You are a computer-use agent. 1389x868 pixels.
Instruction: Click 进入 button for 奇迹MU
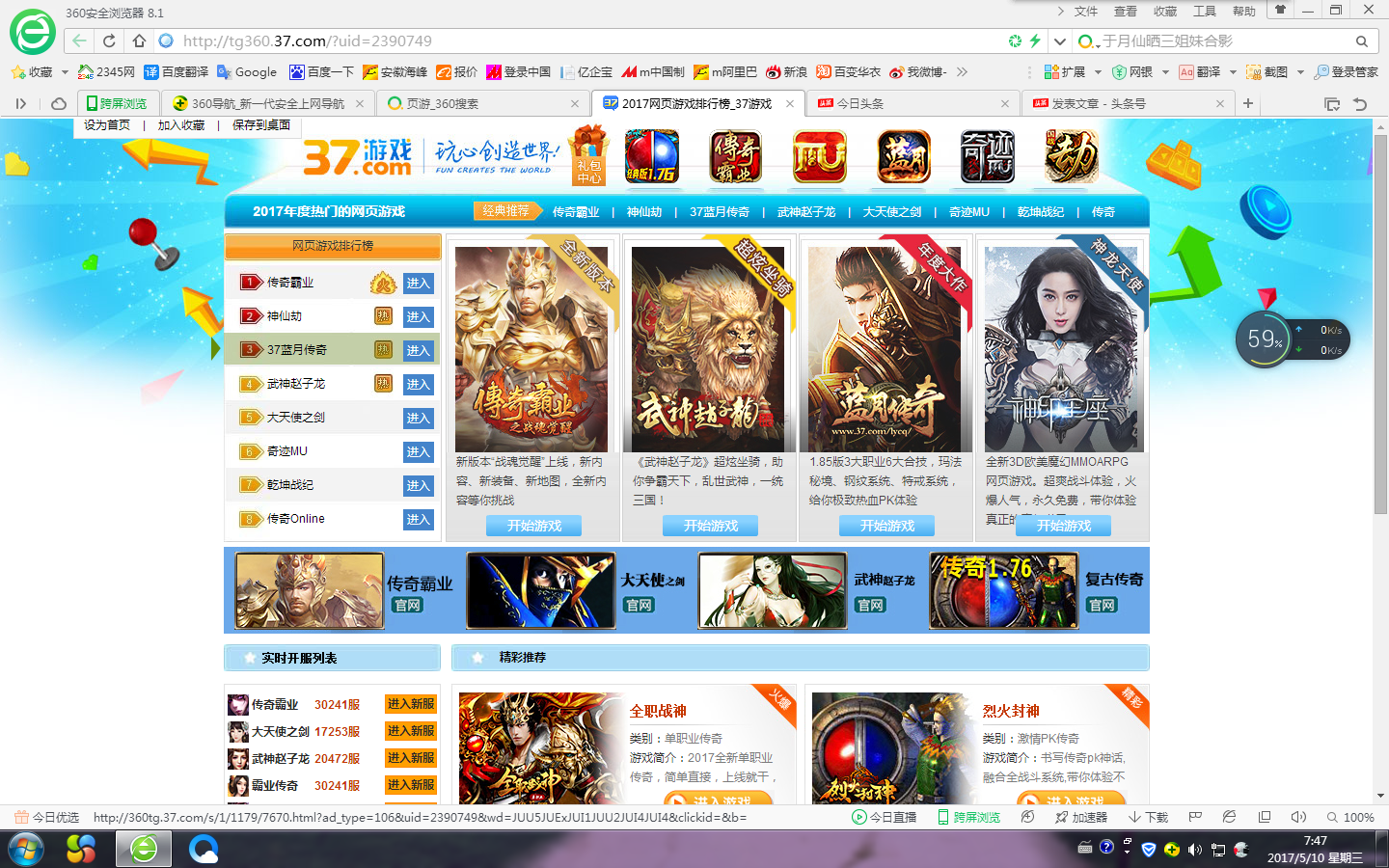418,452
